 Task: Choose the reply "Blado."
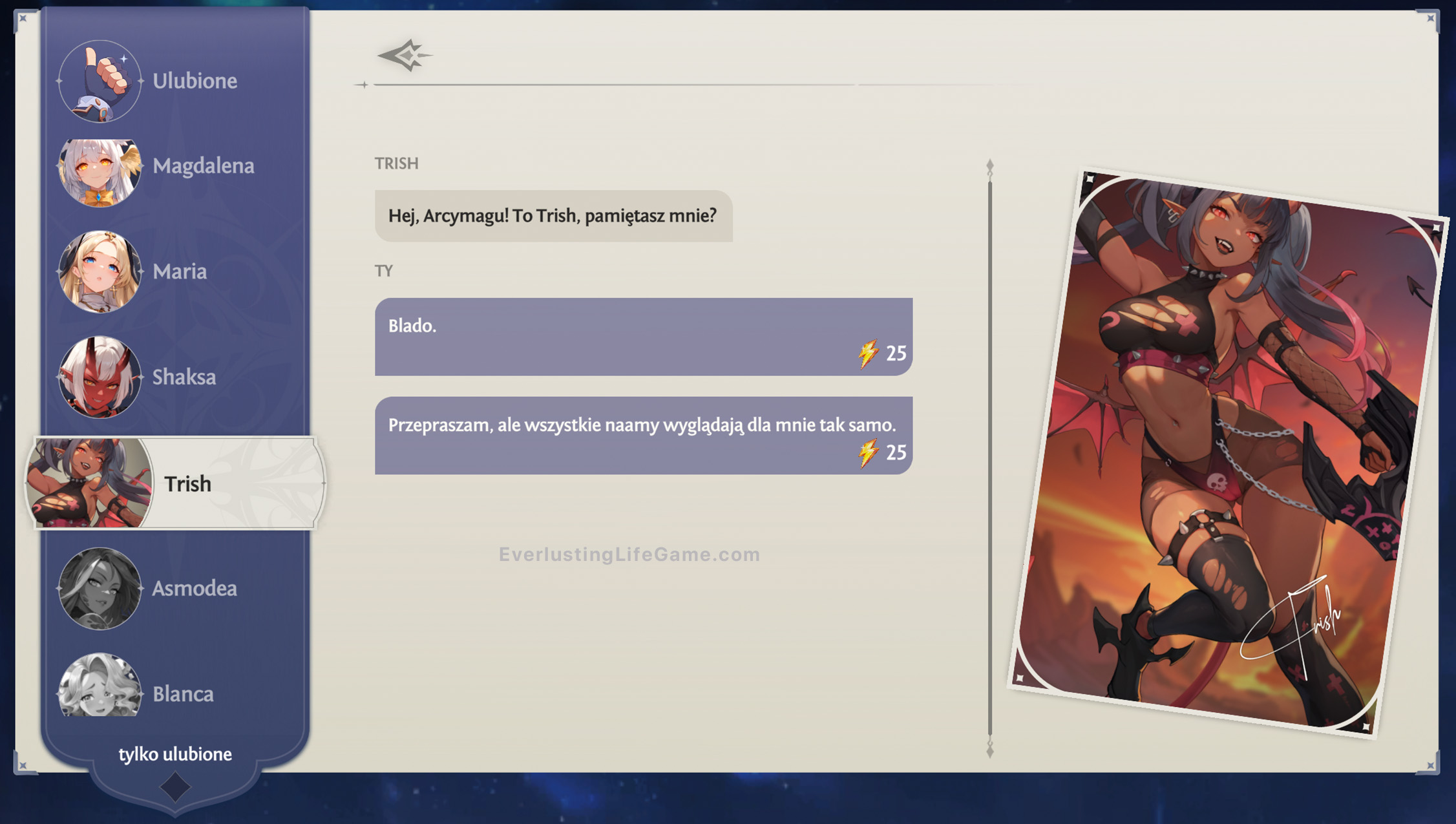coord(643,336)
